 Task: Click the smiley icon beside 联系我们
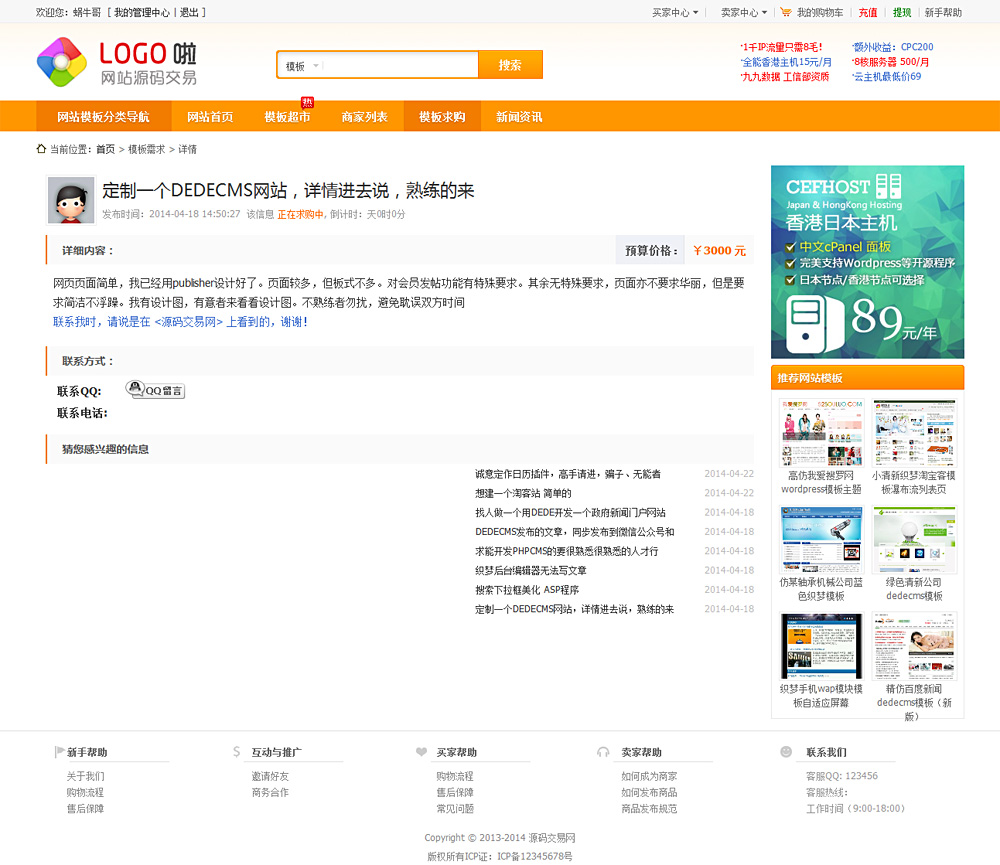786,752
